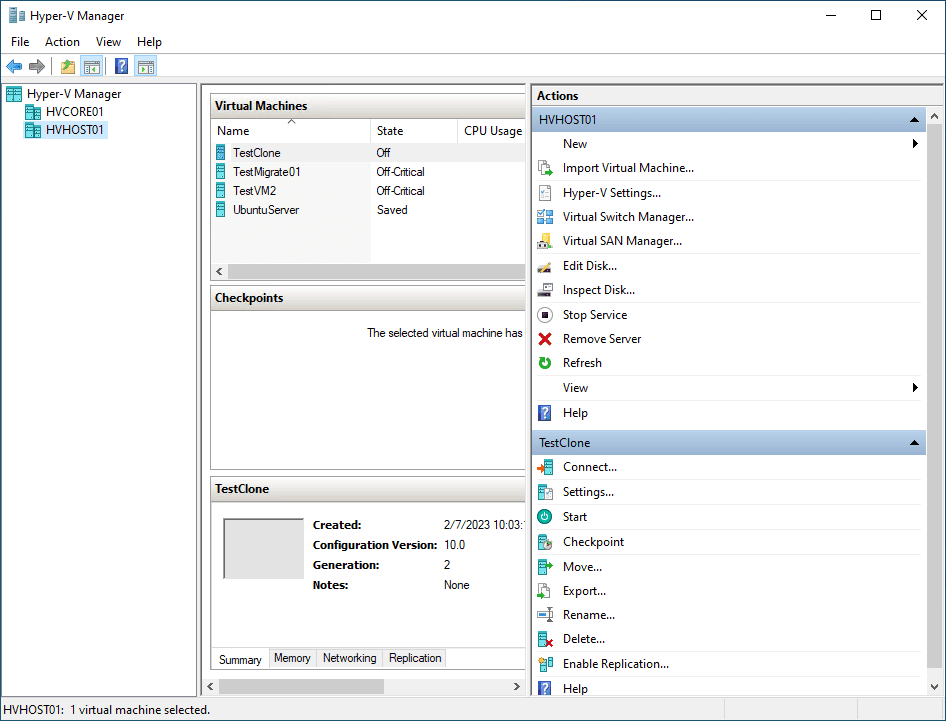Open the Action menu
The width and height of the screenshot is (946, 721).
pos(62,42)
